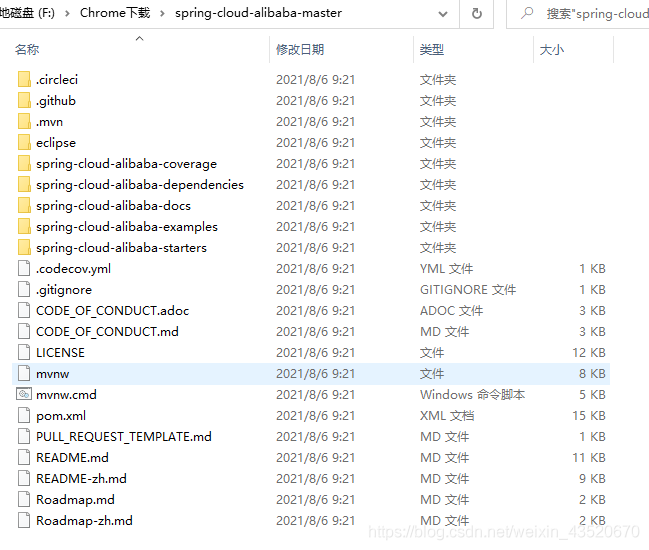Screen dimensions: 649x550
Task: Click the .github folder icon
Action: [24, 101]
